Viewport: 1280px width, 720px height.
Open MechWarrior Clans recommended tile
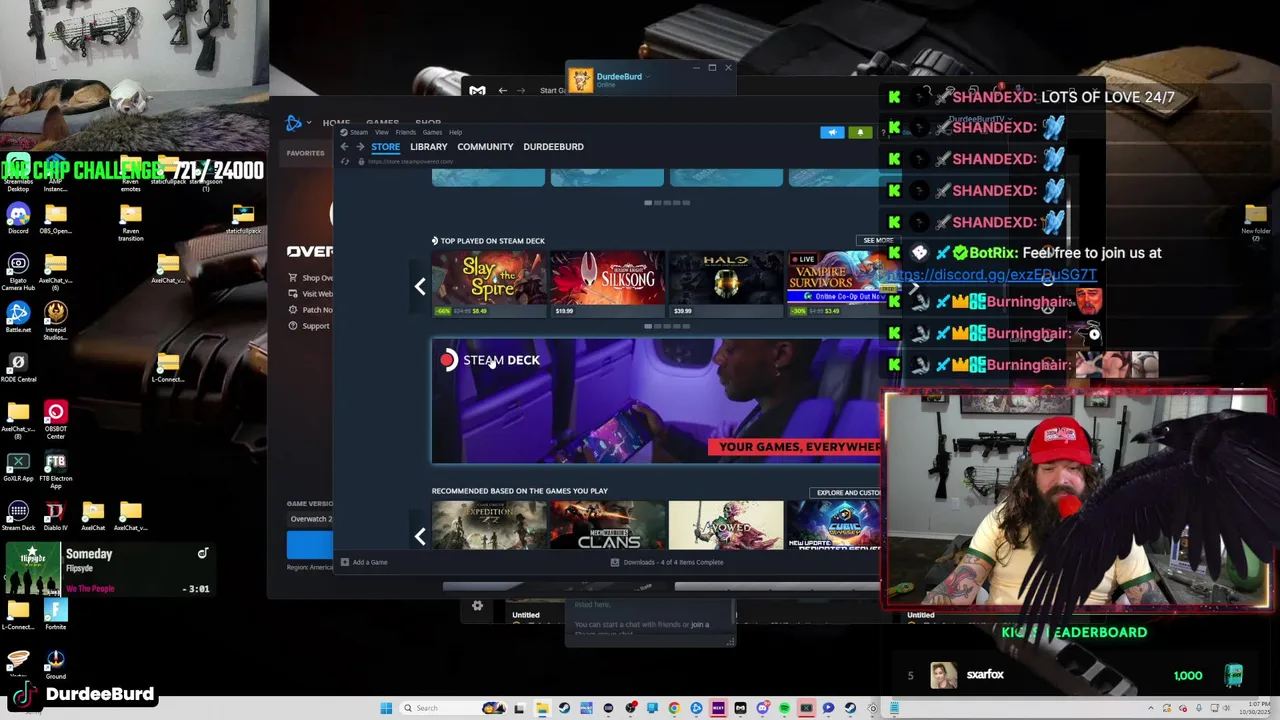[x=607, y=526]
